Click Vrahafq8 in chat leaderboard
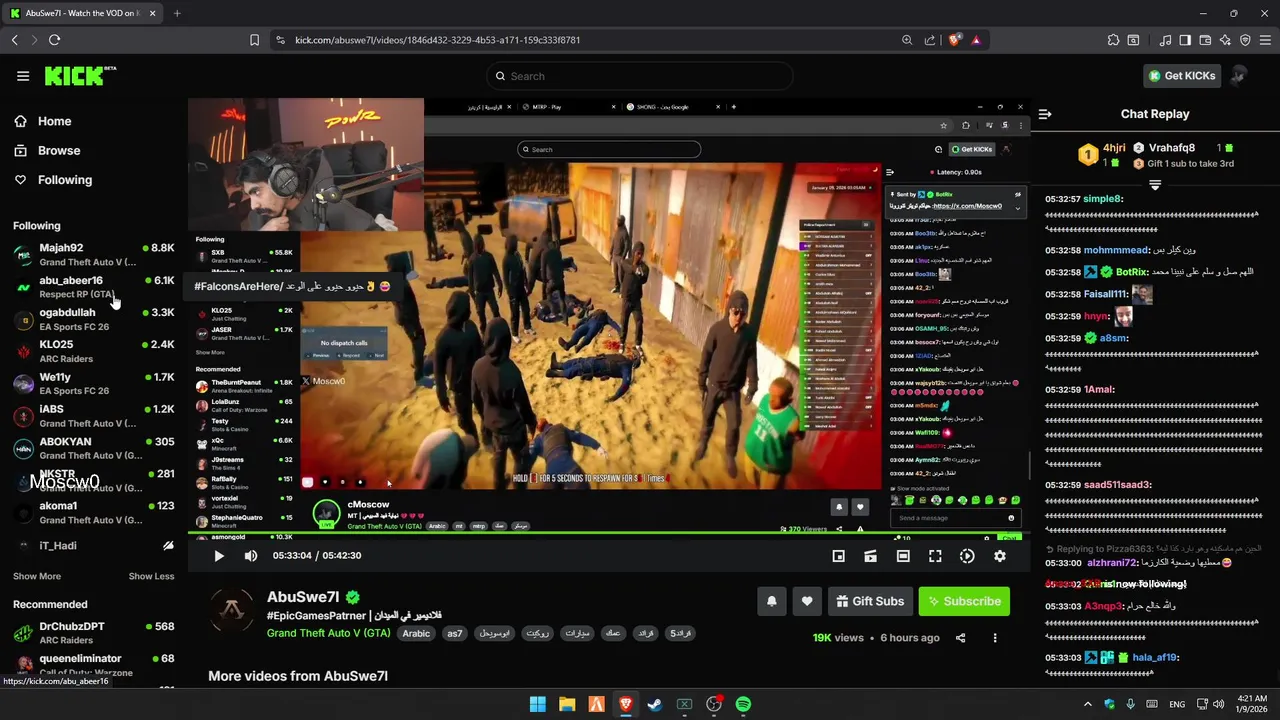 click(x=1172, y=148)
